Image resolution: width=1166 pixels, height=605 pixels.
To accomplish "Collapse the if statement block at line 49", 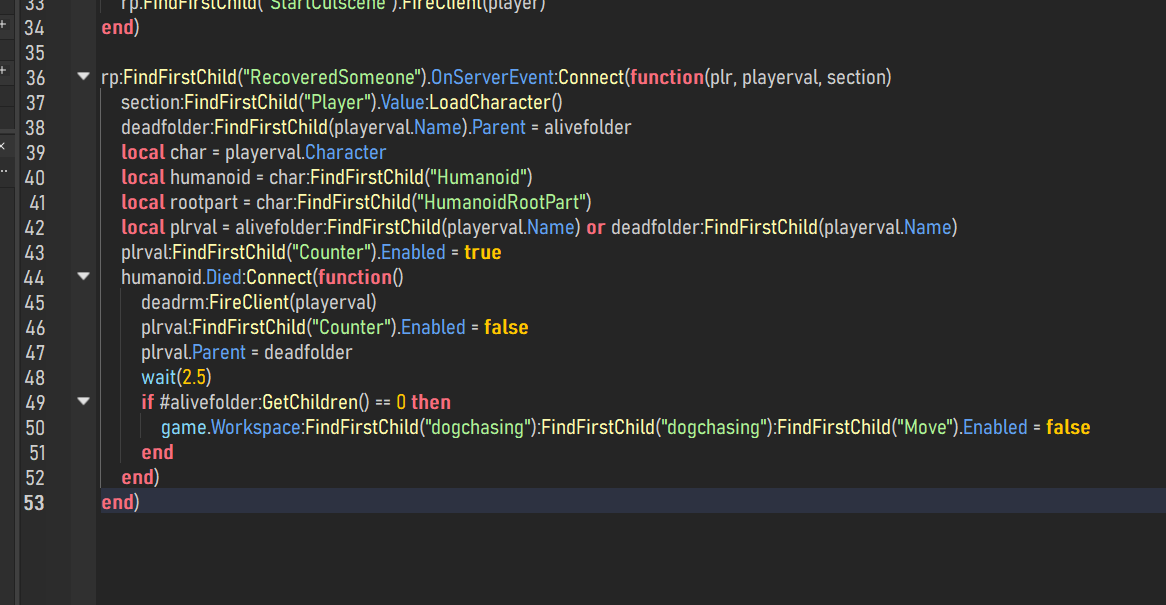I will [83, 401].
